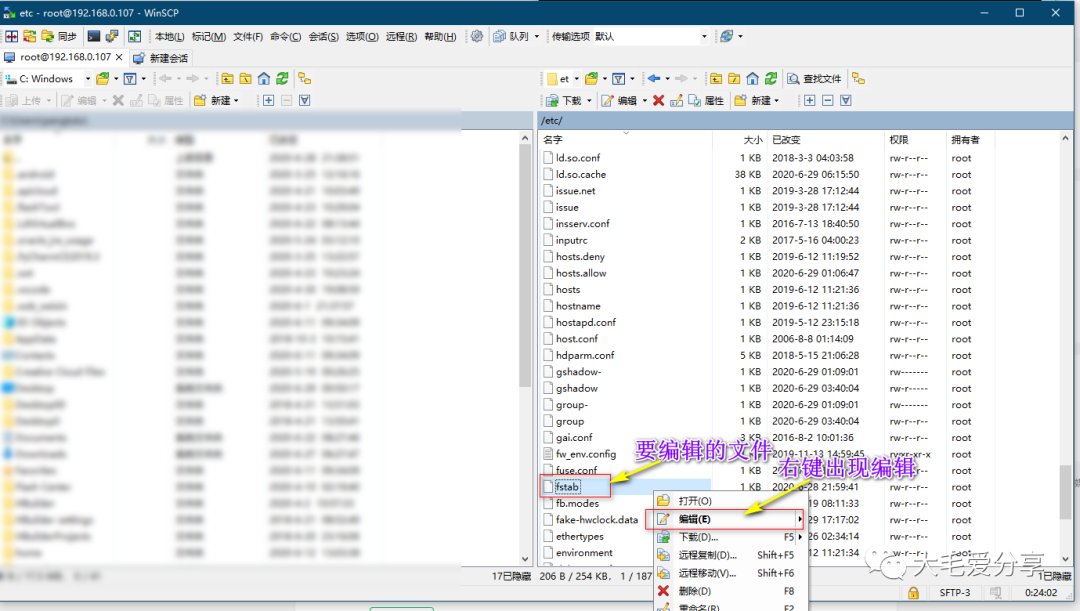Click the 下载 button in remote toolbar
The height and width of the screenshot is (611, 1080).
point(564,101)
